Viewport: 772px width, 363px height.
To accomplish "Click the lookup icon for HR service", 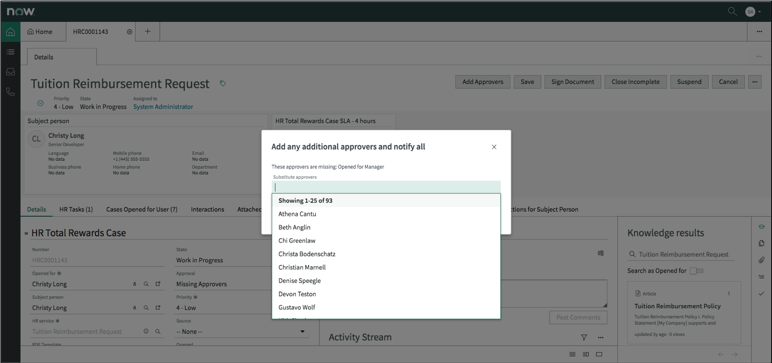I will click(158, 331).
